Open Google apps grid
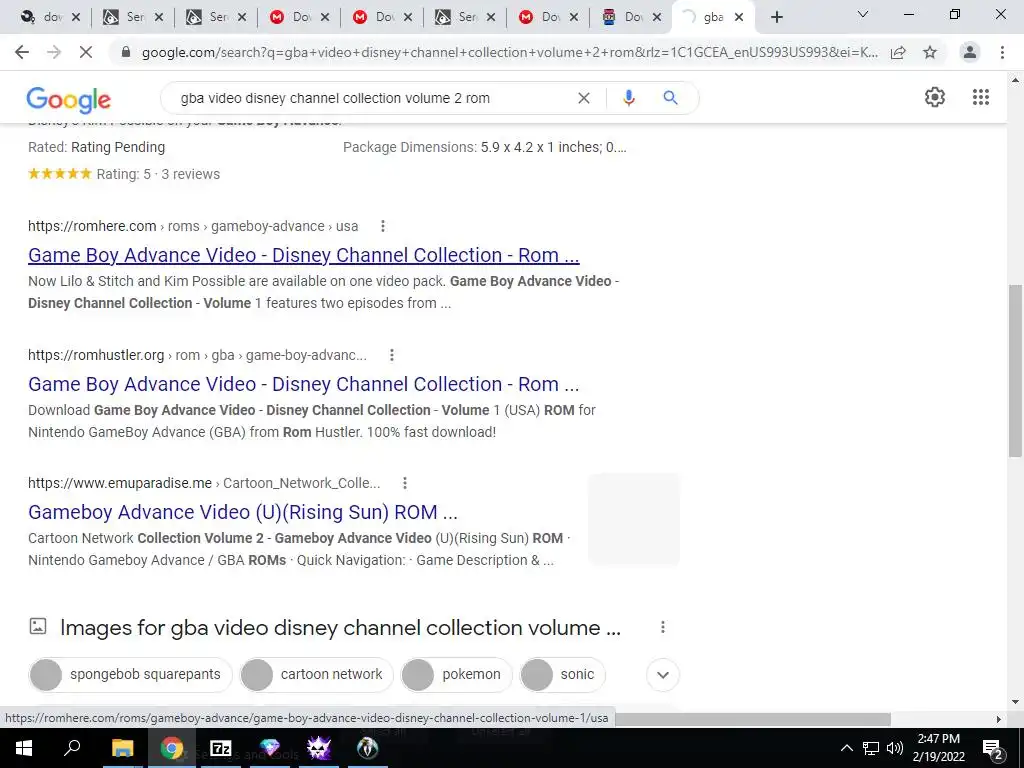 [x=981, y=97]
